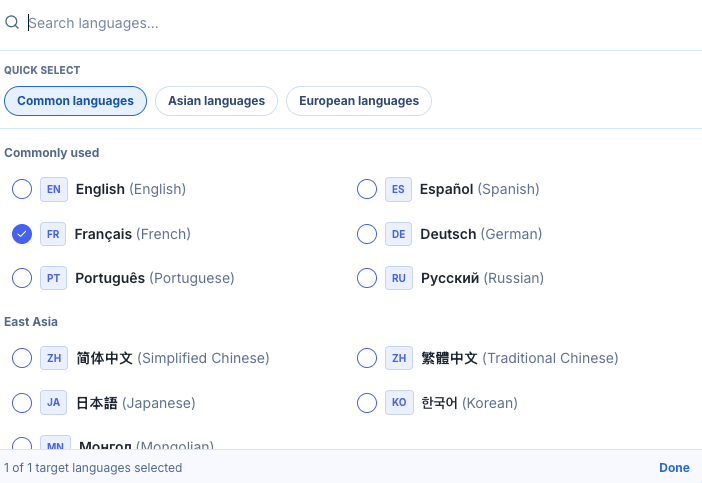Click the PT language code badge
Viewport: 702px width, 483px height.
(53, 278)
